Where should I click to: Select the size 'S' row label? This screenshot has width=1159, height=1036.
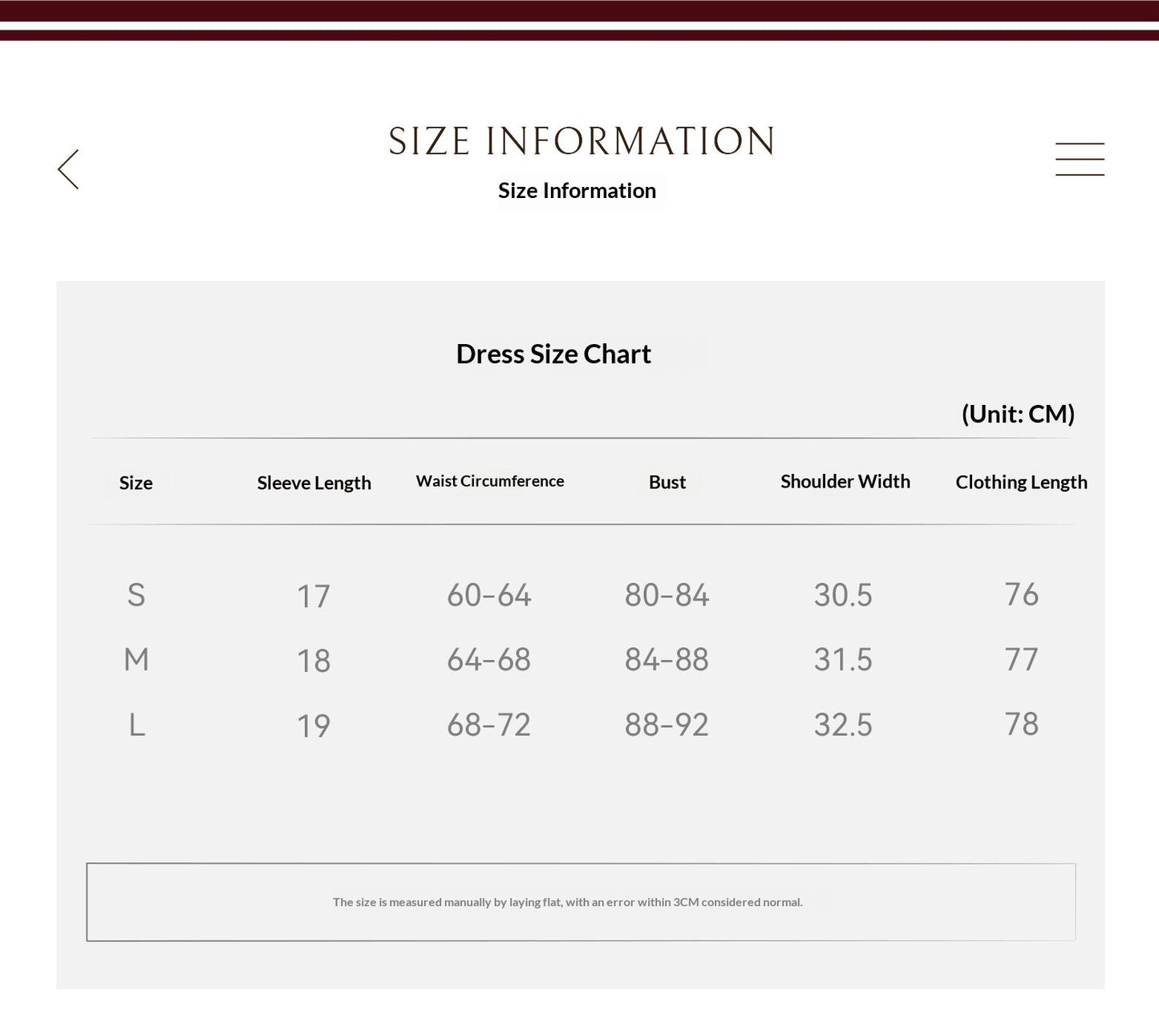pyautogui.click(x=136, y=595)
